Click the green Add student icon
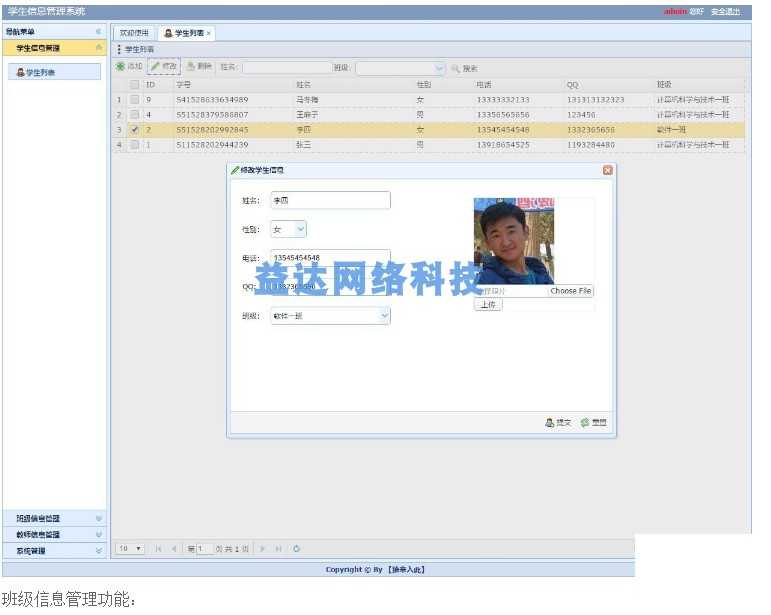The image size is (771, 615). 120,66
